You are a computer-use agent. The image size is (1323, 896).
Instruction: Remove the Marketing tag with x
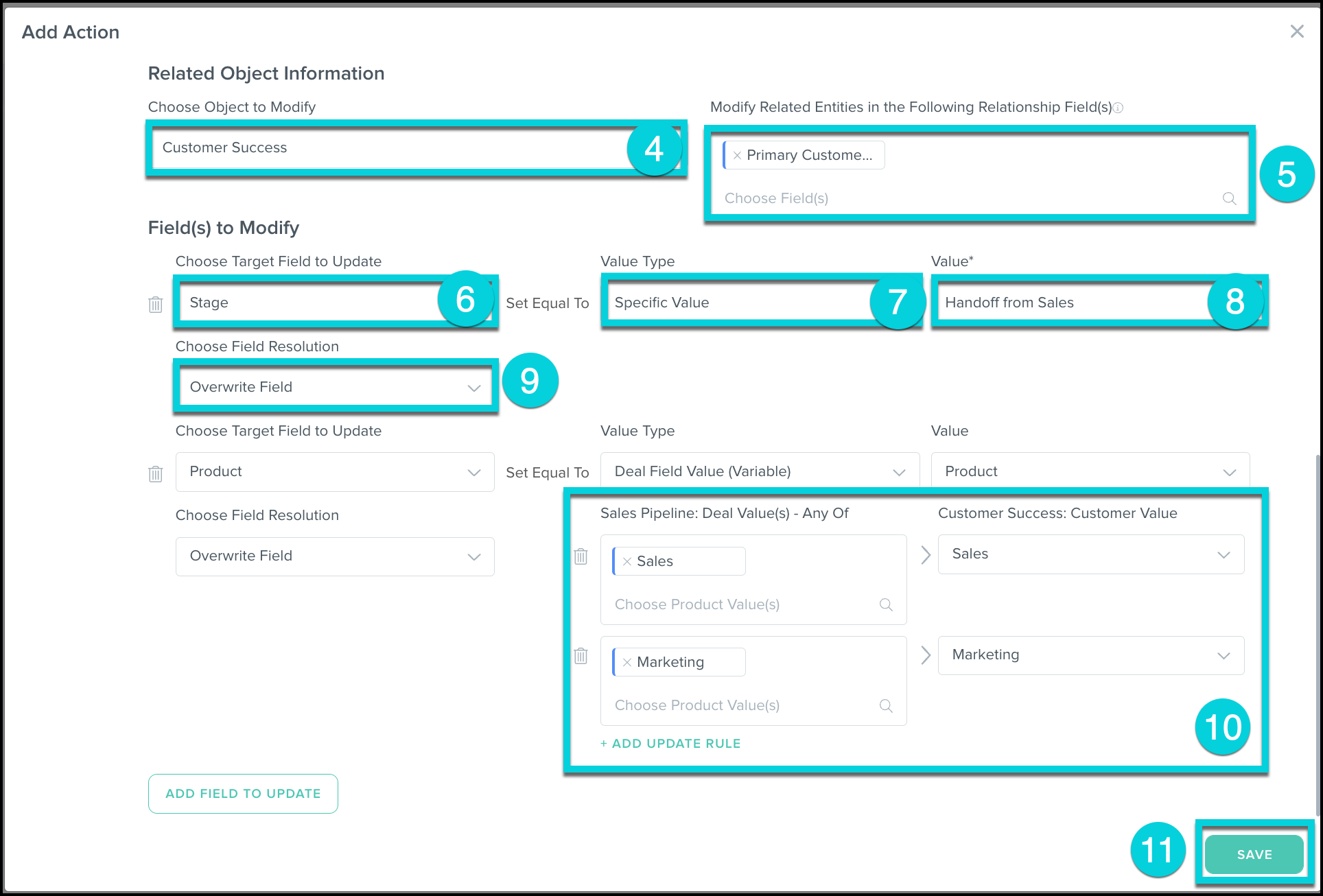click(627, 662)
